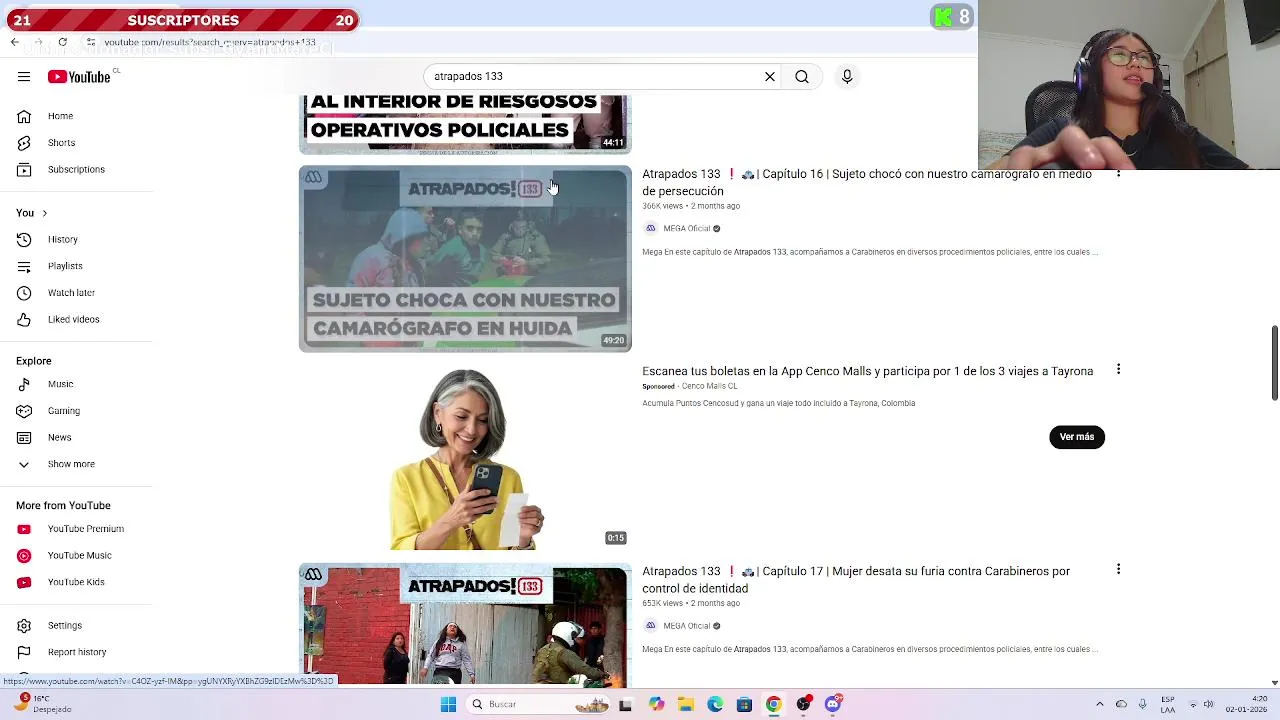Open Microsoft Edge from the taskbar

pos(715,704)
